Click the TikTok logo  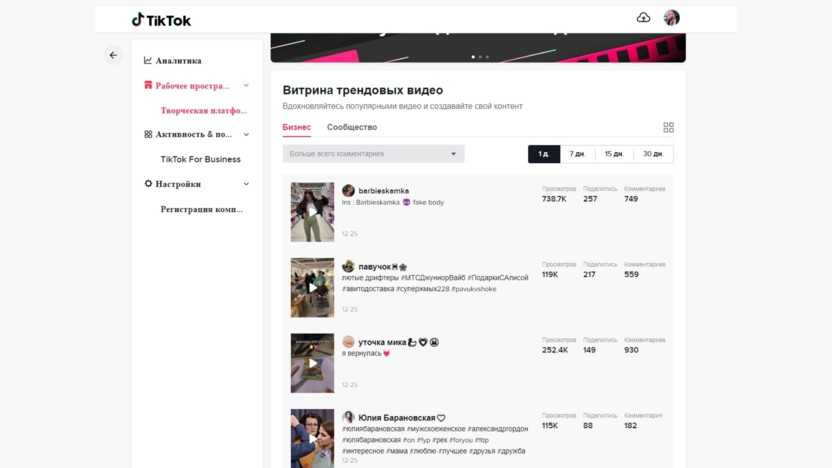click(161, 20)
